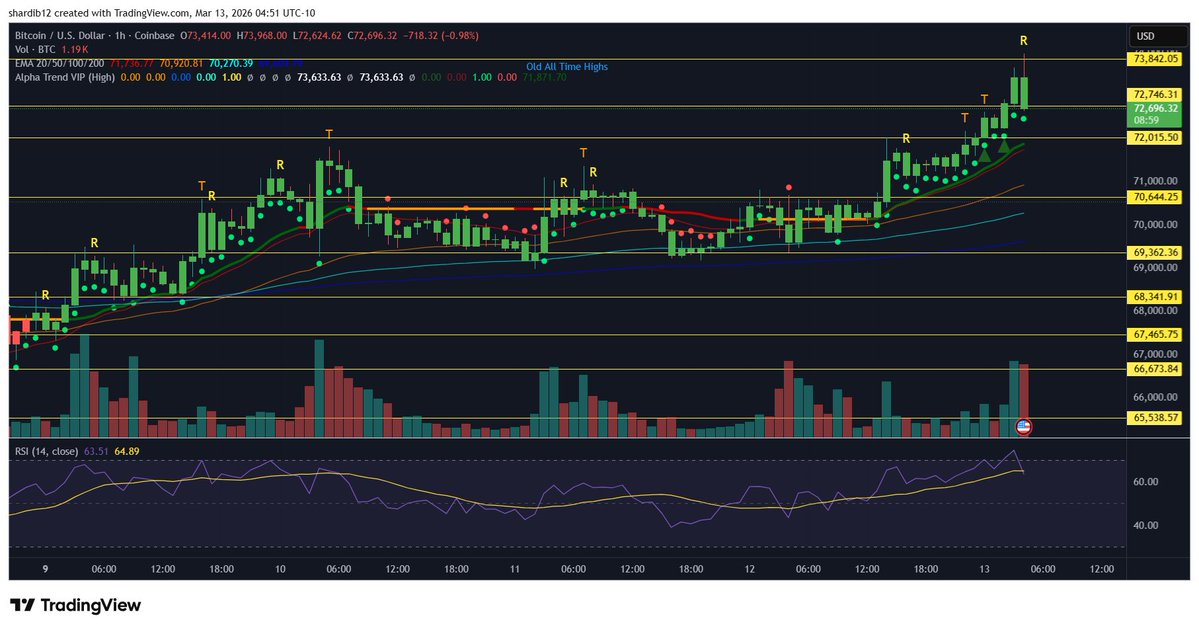1199x630 pixels.
Task: Click the date label 13 on time axis
Action: click(x=984, y=569)
